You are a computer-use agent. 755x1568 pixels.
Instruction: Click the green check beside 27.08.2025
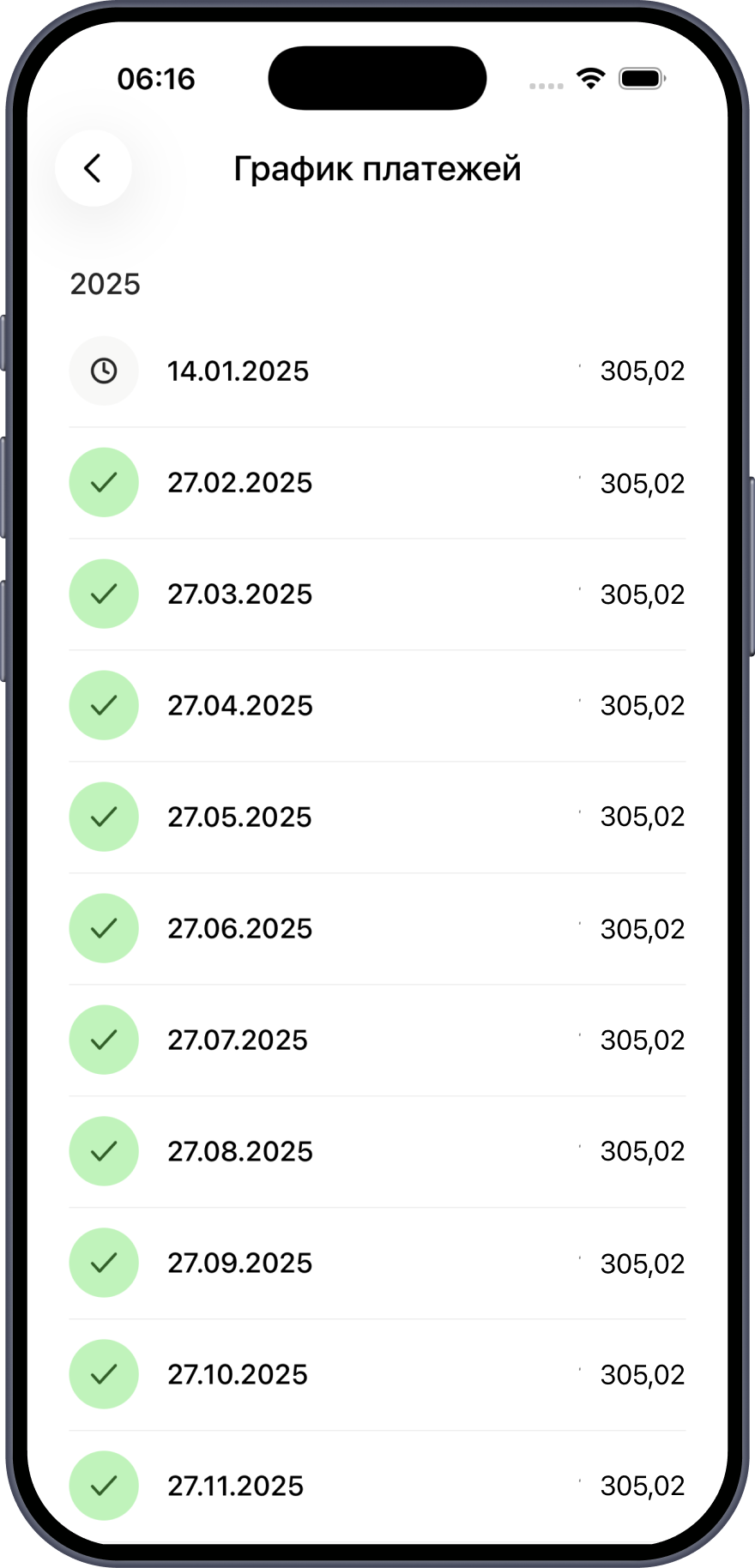coord(104,1151)
